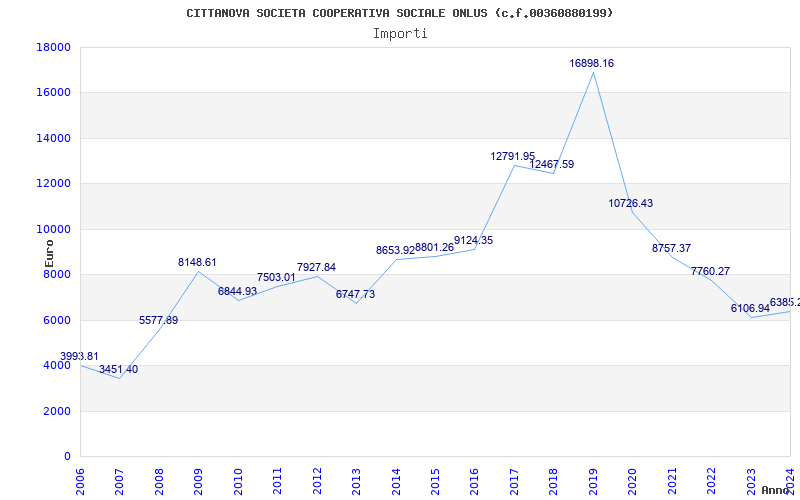The height and width of the screenshot is (500, 800).
Task: Select the 12467.59 data label
Action: coord(552,164)
